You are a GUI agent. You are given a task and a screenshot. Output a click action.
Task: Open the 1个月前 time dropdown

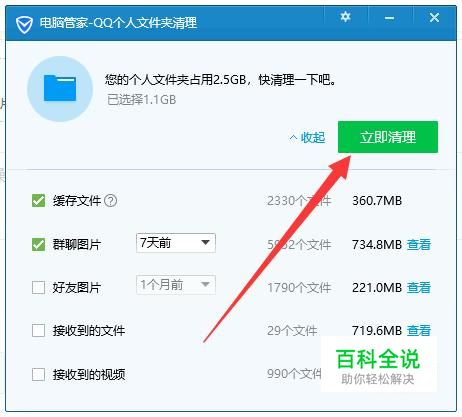click(x=176, y=285)
